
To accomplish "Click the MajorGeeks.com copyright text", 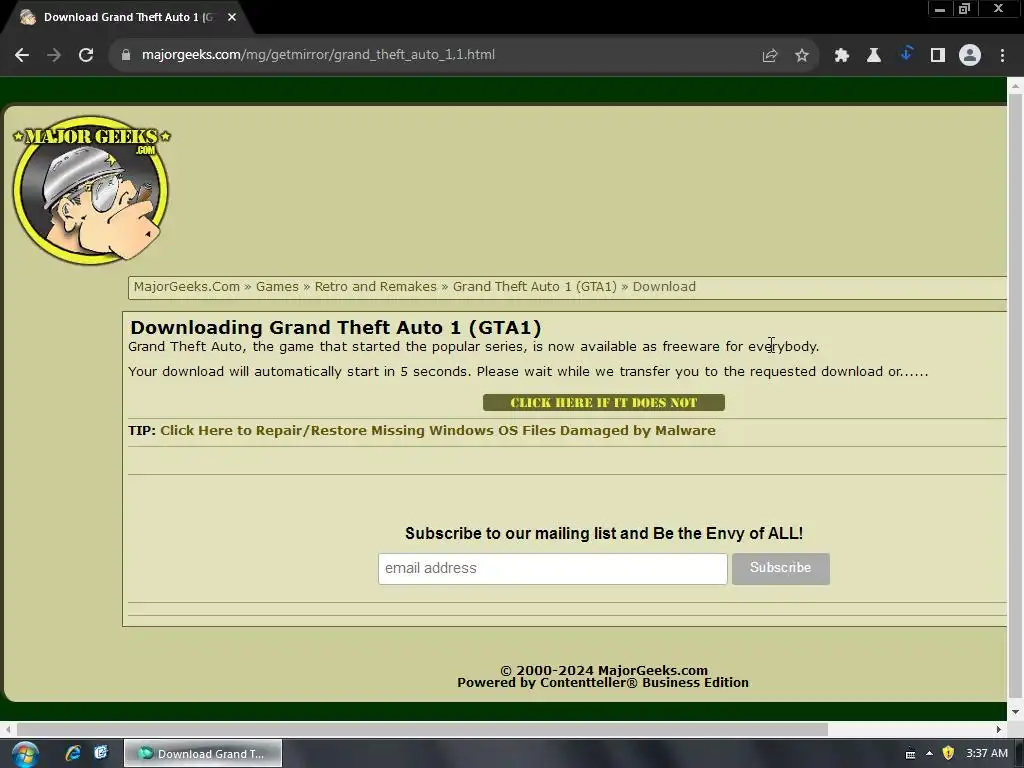I will pos(603,671).
